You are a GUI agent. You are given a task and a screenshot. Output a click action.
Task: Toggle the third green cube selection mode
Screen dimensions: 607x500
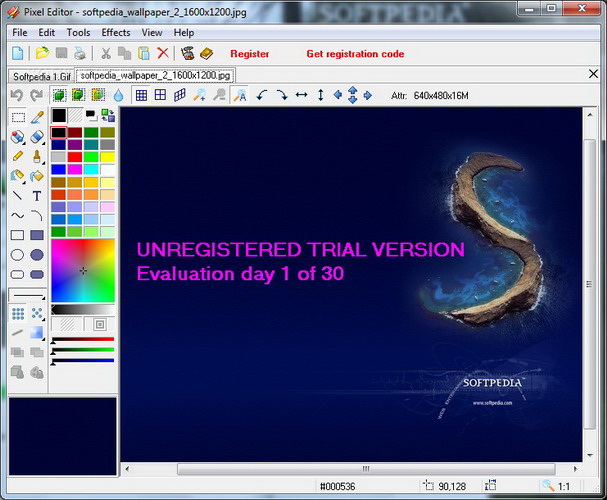tap(98, 95)
